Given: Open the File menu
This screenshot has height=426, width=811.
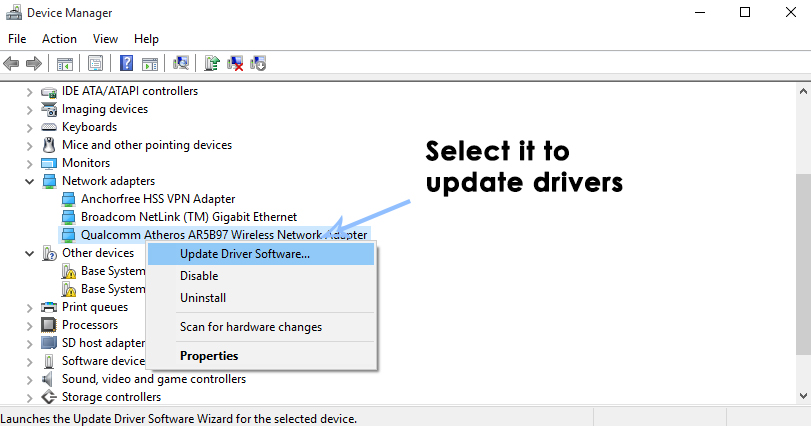Looking at the screenshot, I should (17, 39).
